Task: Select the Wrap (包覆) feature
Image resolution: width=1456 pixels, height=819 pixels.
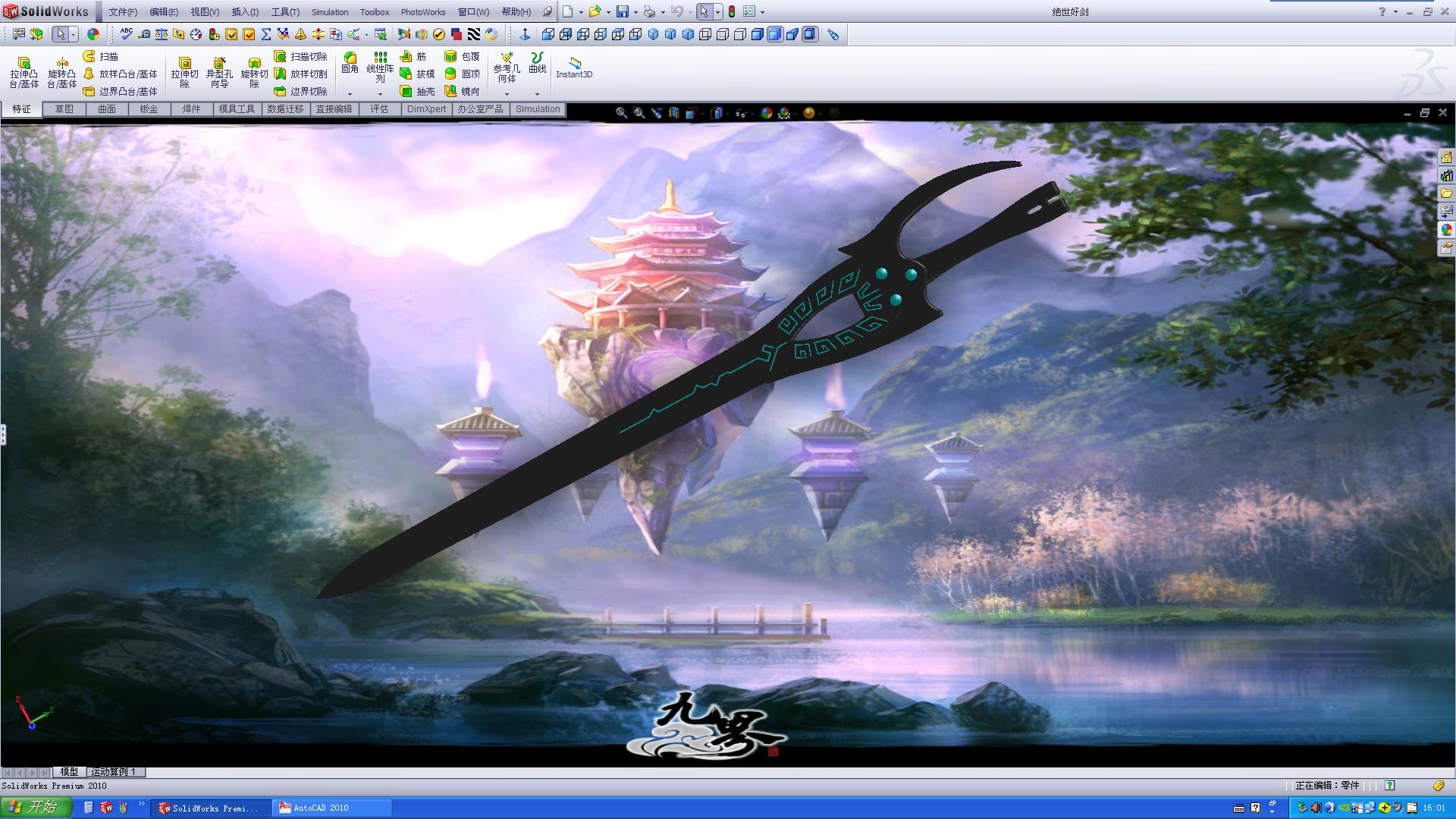Action: 462,57
